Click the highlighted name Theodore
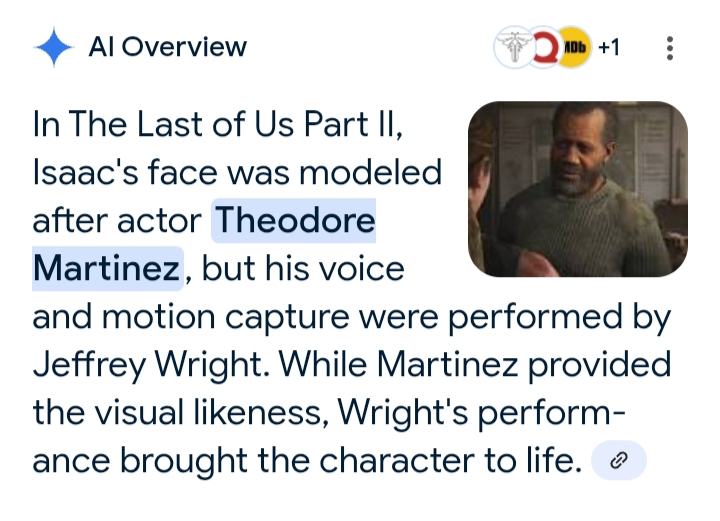 (295, 220)
